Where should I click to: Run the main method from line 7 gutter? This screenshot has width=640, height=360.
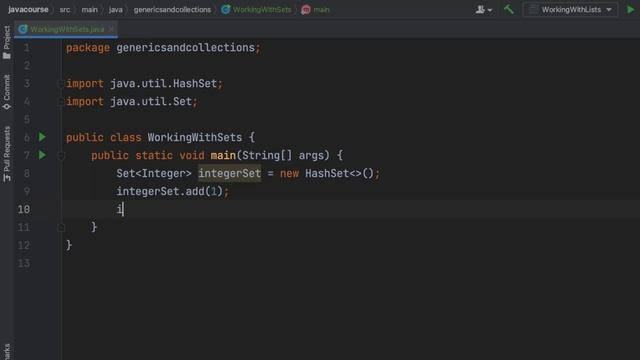[42, 155]
